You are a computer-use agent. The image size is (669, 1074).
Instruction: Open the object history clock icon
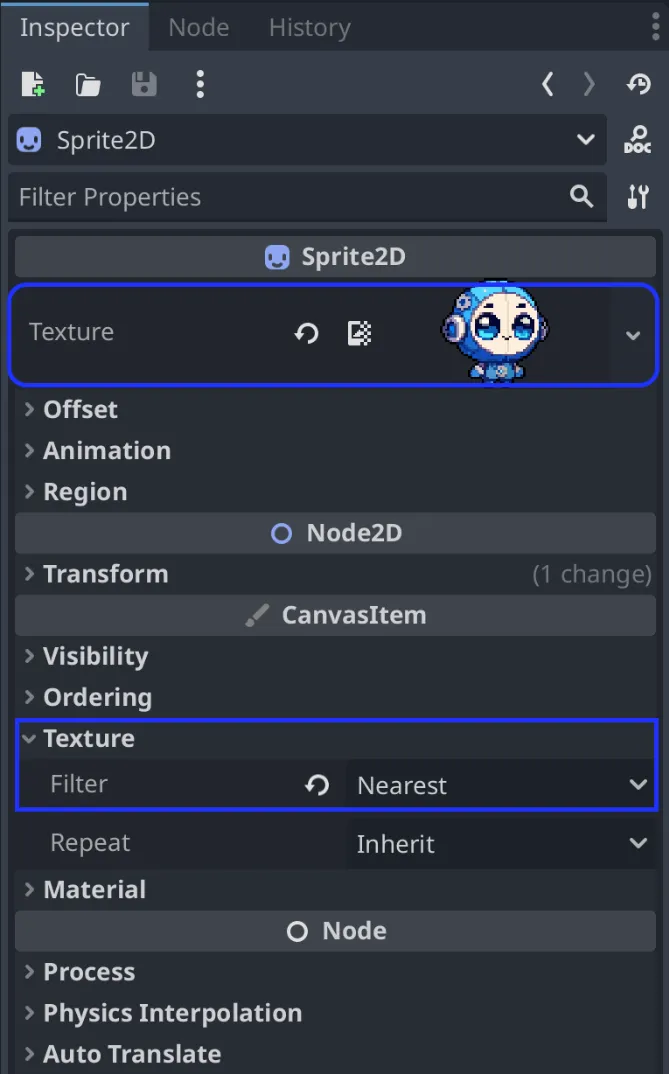coord(638,85)
